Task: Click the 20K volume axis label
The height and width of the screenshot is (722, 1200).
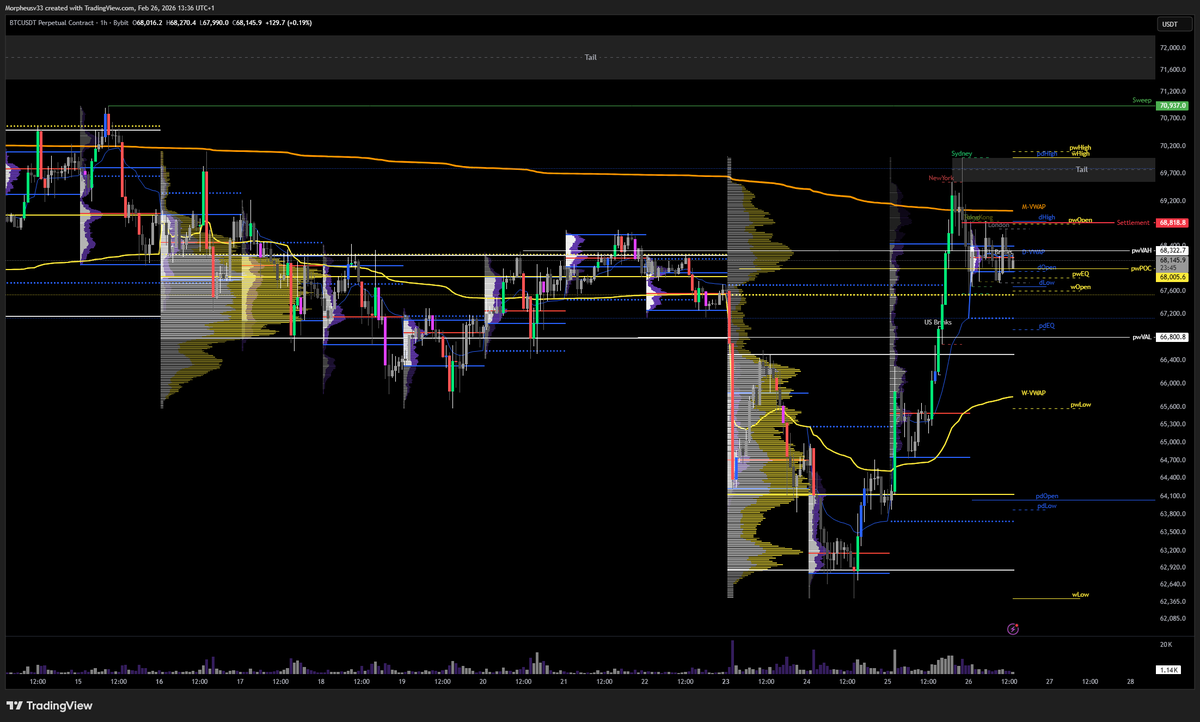Action: 1165,644
